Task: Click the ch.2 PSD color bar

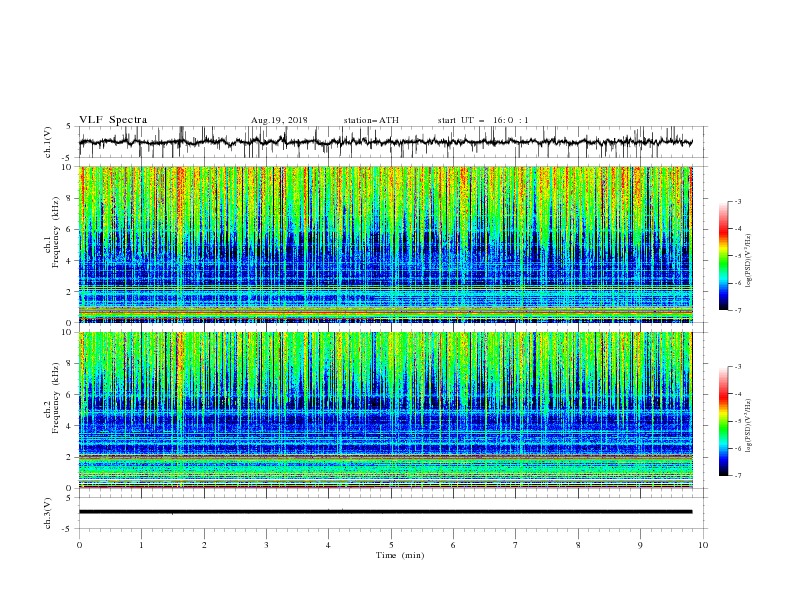Action: click(723, 421)
